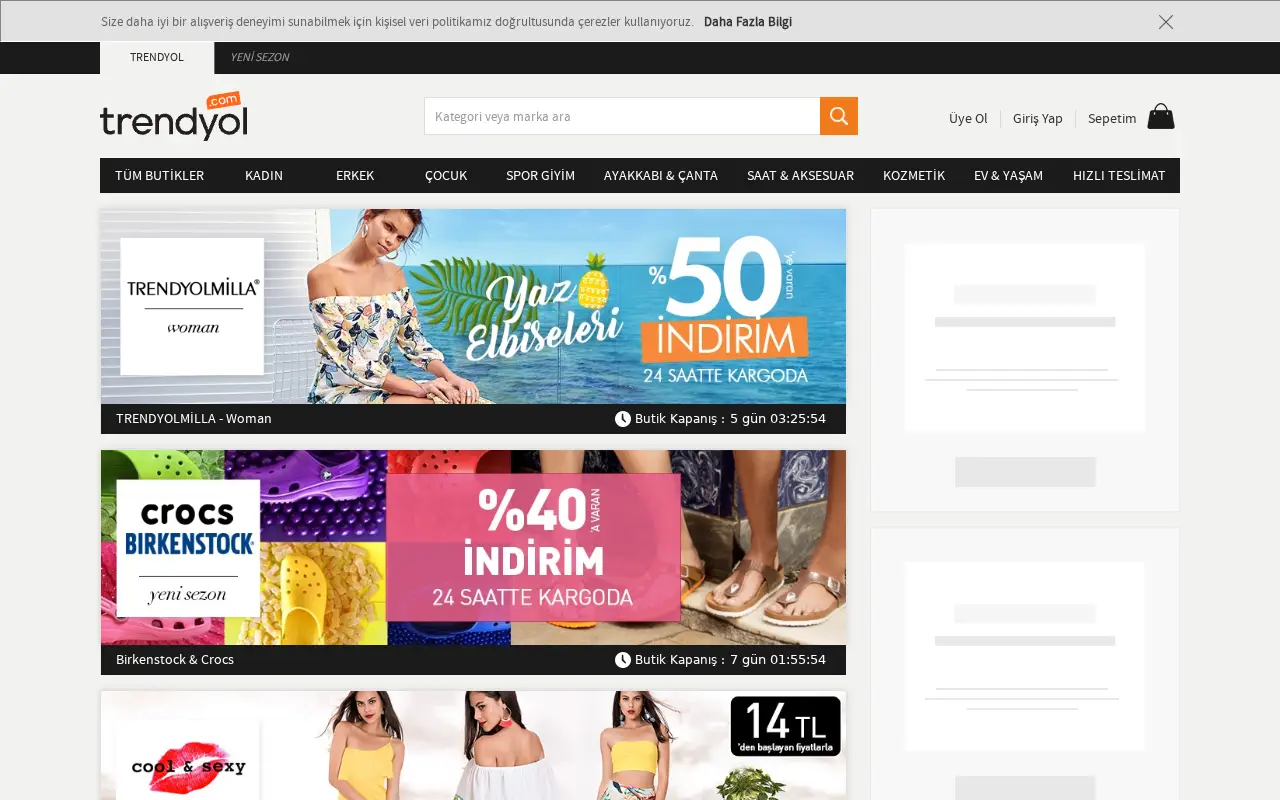This screenshot has height=800, width=1280.
Task: Expand the AYAKKABI & ÇANTA menu
Action: pyautogui.click(x=661, y=175)
